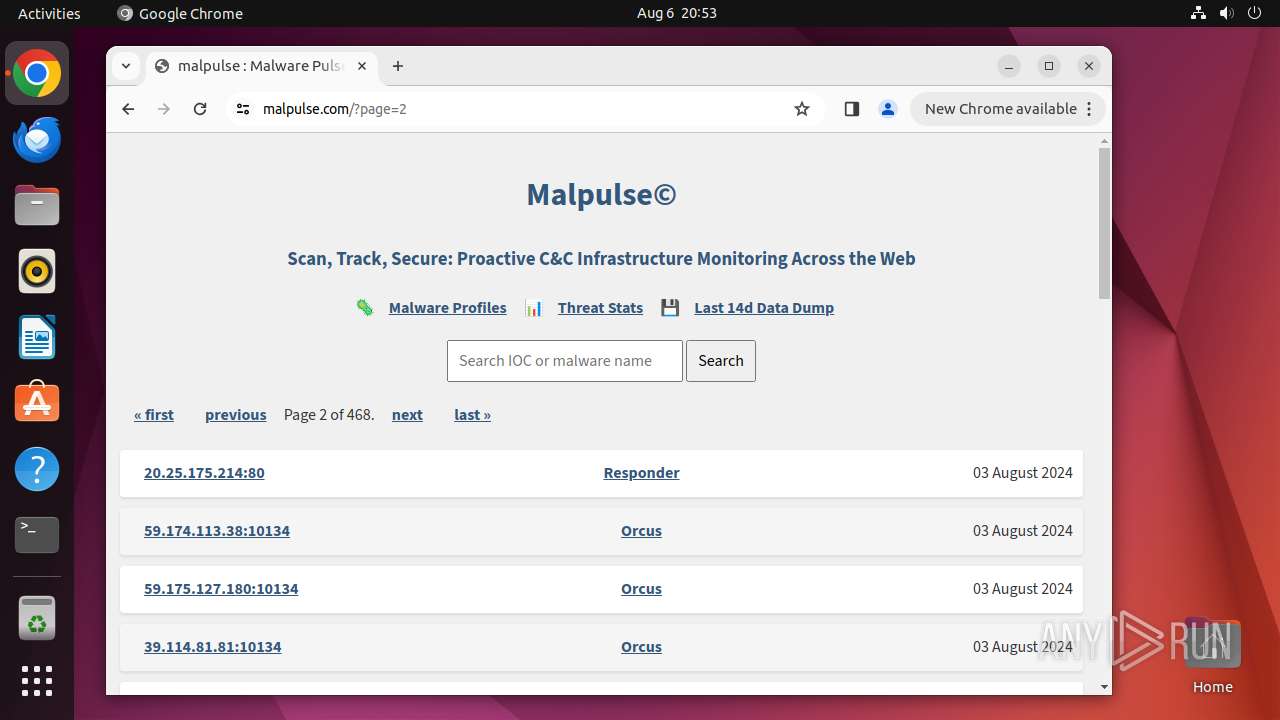Click the page vertical scrollbar thumb
Screen dimensions: 1280x720
tap(1104, 223)
